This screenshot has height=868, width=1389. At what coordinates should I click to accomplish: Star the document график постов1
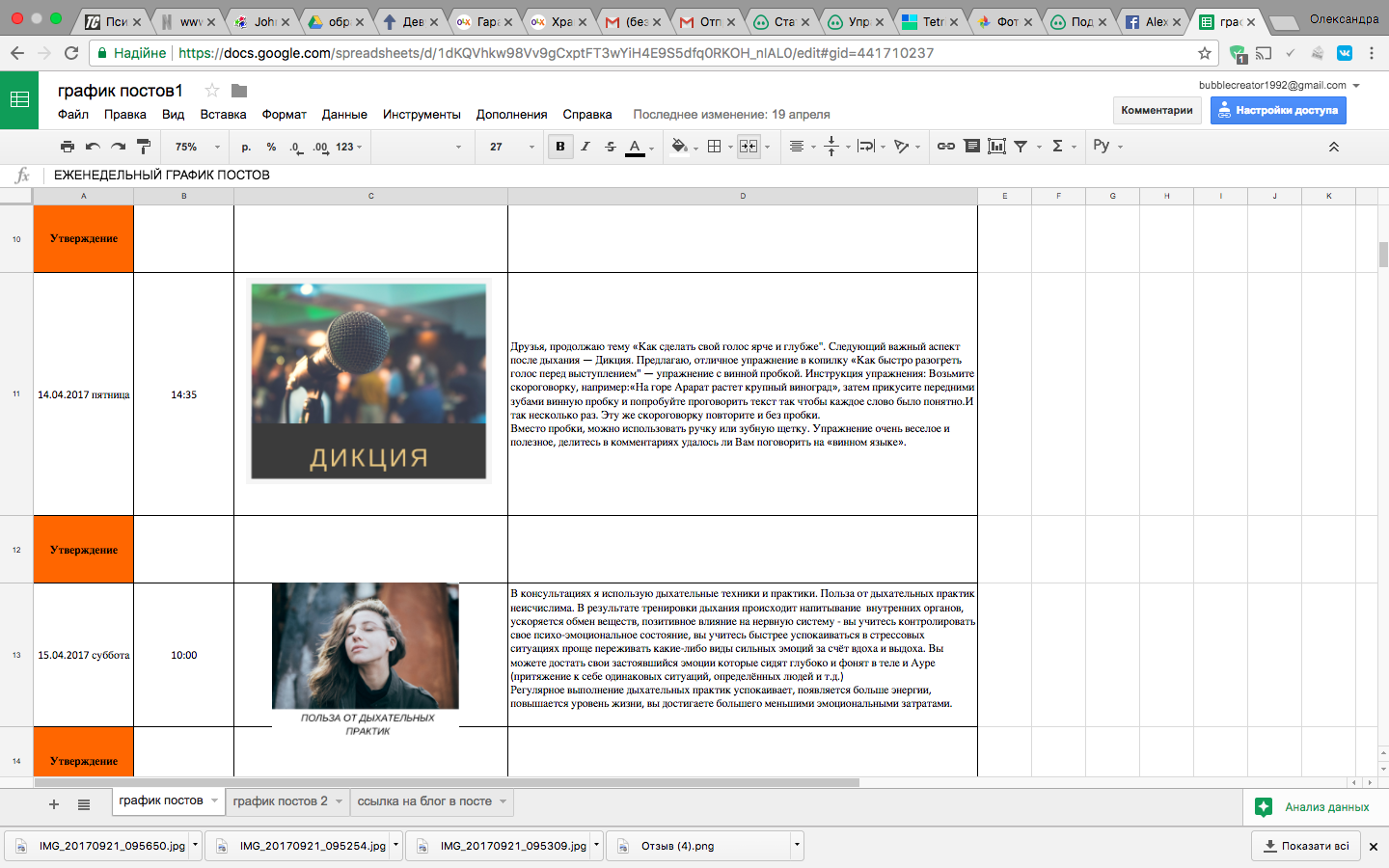[x=212, y=91]
